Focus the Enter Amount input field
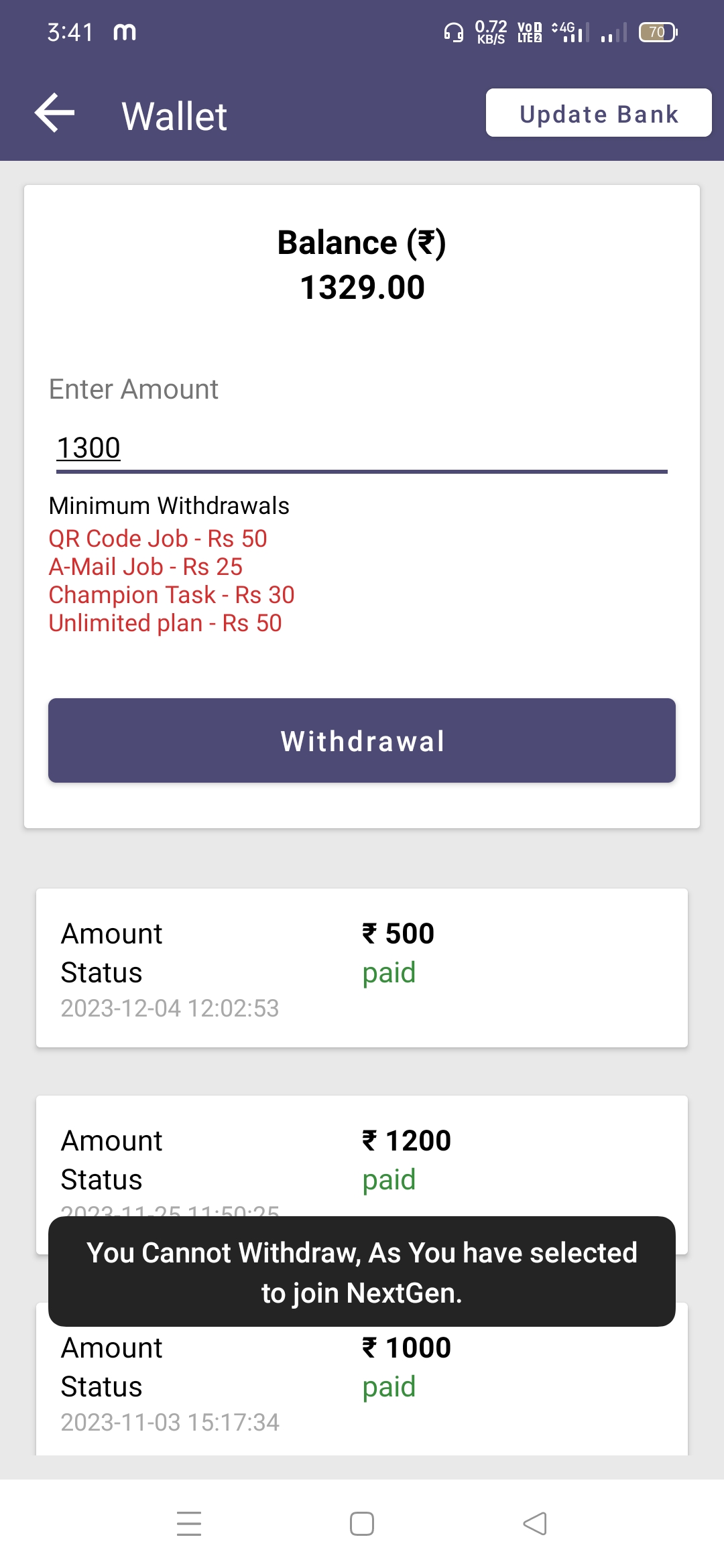This screenshot has height=1568, width=724. (x=362, y=448)
